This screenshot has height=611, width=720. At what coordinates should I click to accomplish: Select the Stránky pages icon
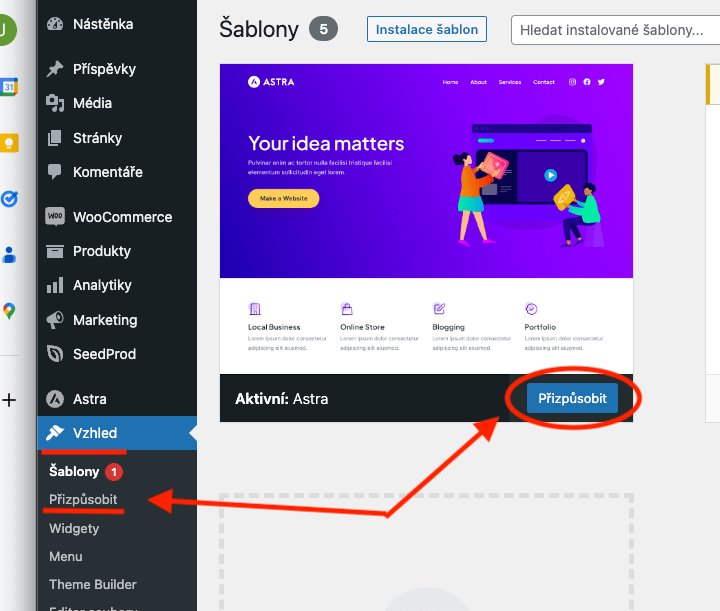point(55,138)
